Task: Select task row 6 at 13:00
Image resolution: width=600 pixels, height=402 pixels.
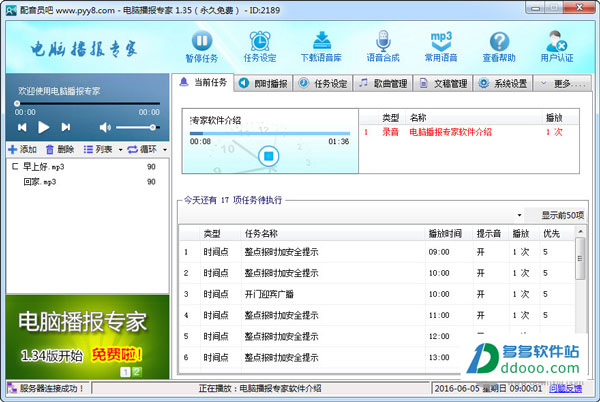Action: click(377, 357)
